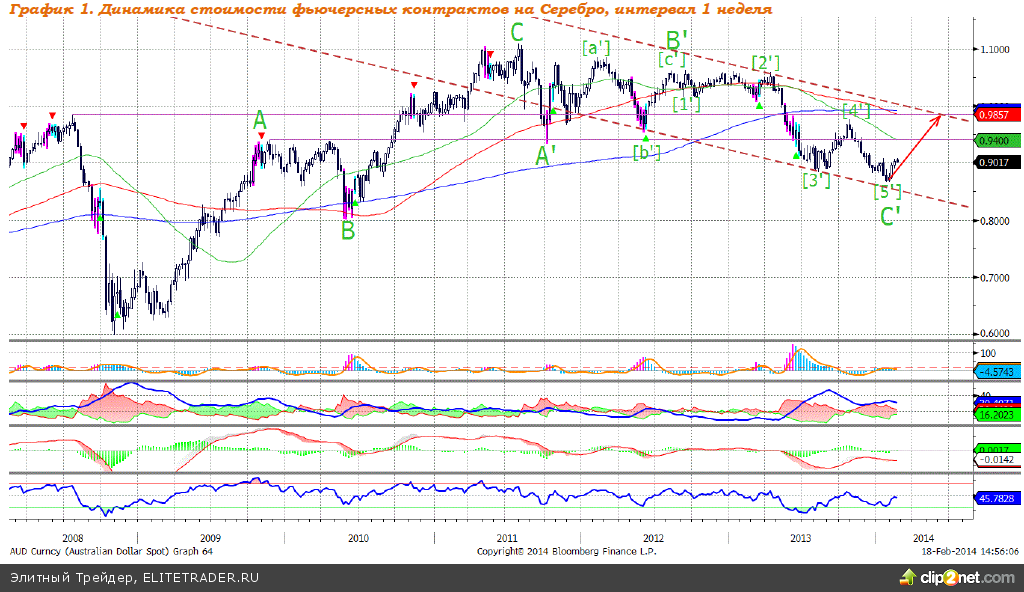Click the green wave label B'
This screenshot has width=1024, height=592.
coord(677,41)
